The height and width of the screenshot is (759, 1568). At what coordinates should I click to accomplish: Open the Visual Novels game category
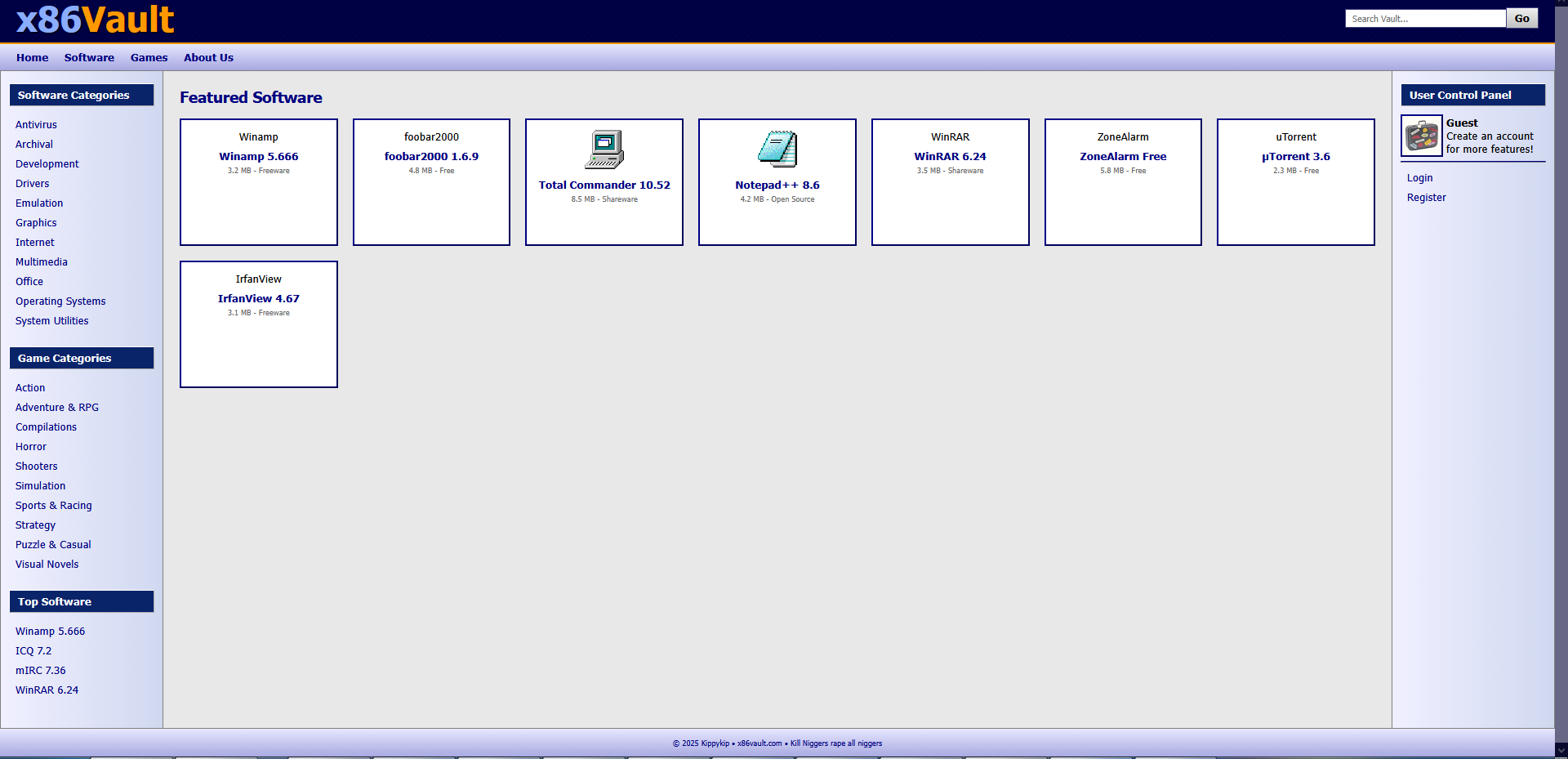(47, 565)
